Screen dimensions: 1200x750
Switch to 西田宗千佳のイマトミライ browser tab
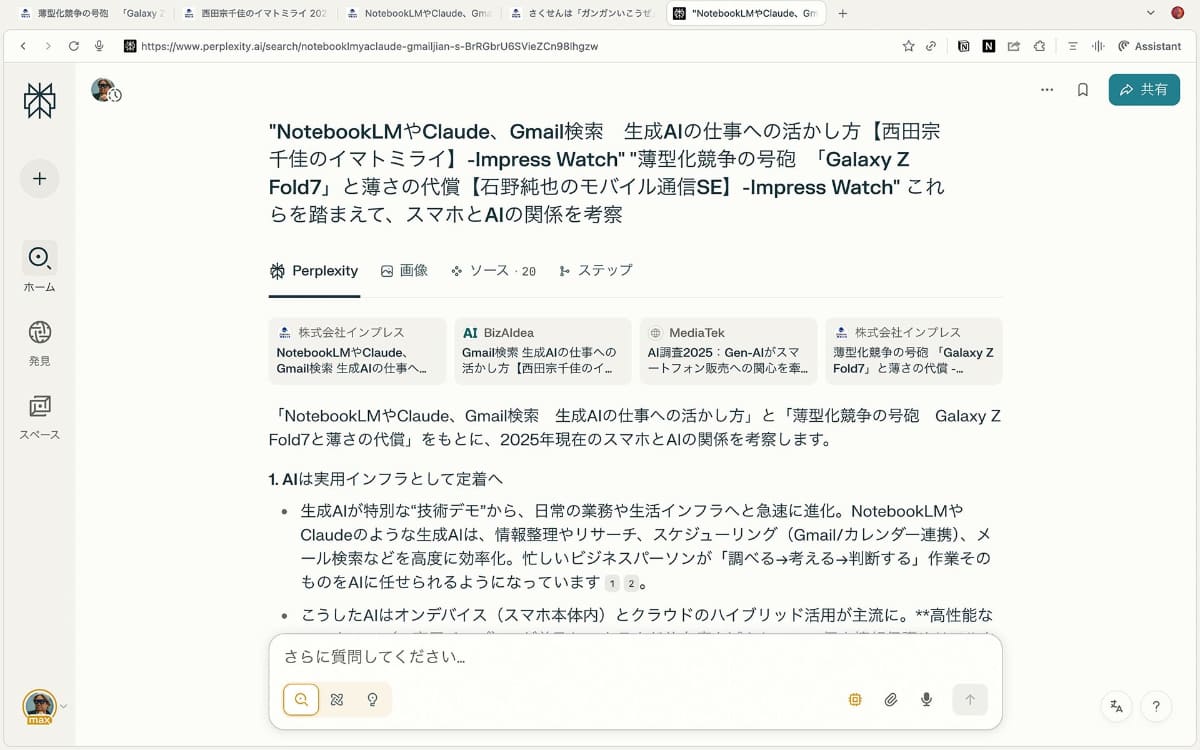pos(255,14)
